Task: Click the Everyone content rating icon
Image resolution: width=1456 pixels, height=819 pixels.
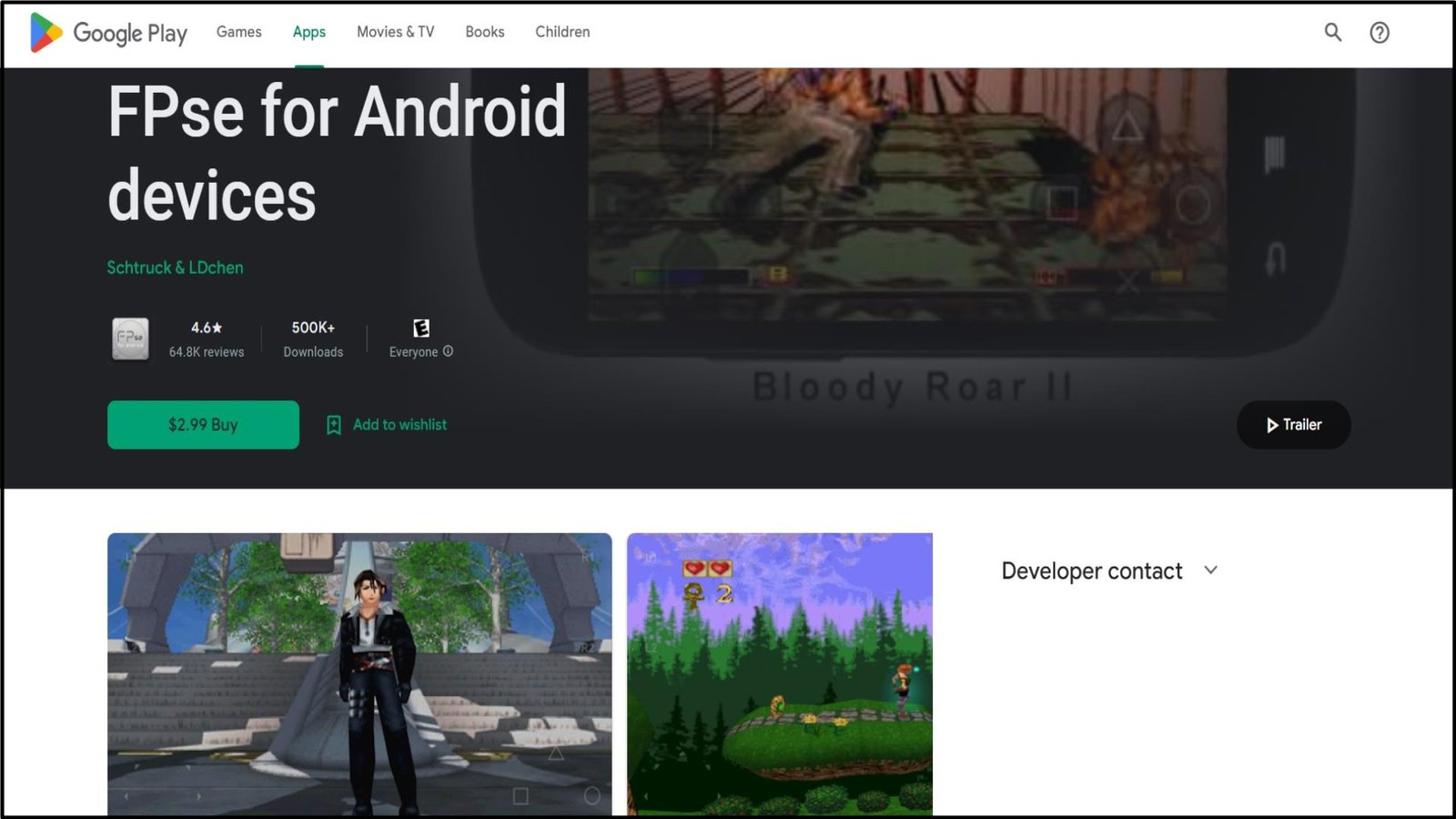Action: (420, 329)
